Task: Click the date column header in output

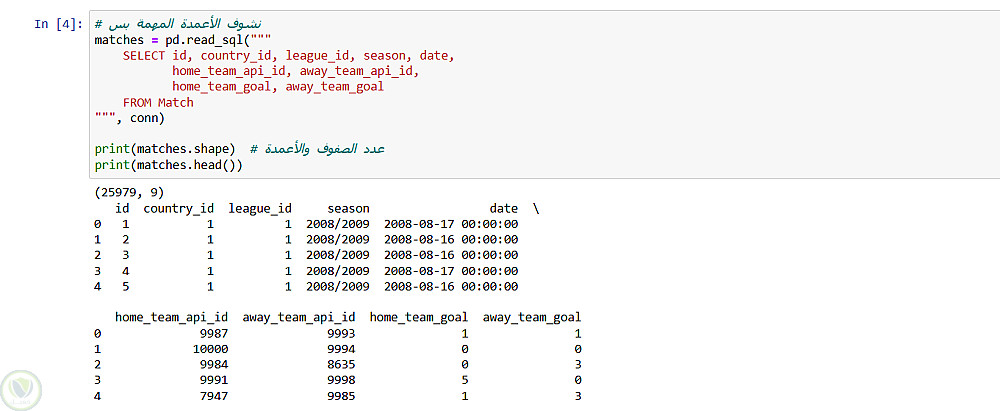Action: tap(503, 208)
